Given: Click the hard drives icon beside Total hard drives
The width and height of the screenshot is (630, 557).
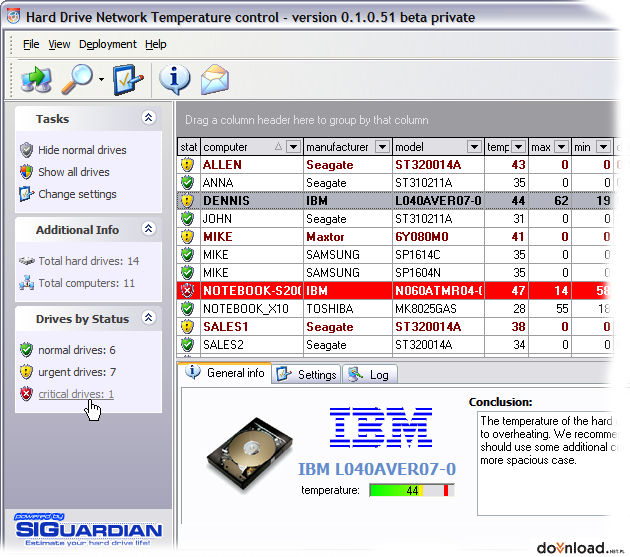Looking at the screenshot, I should 27,261.
